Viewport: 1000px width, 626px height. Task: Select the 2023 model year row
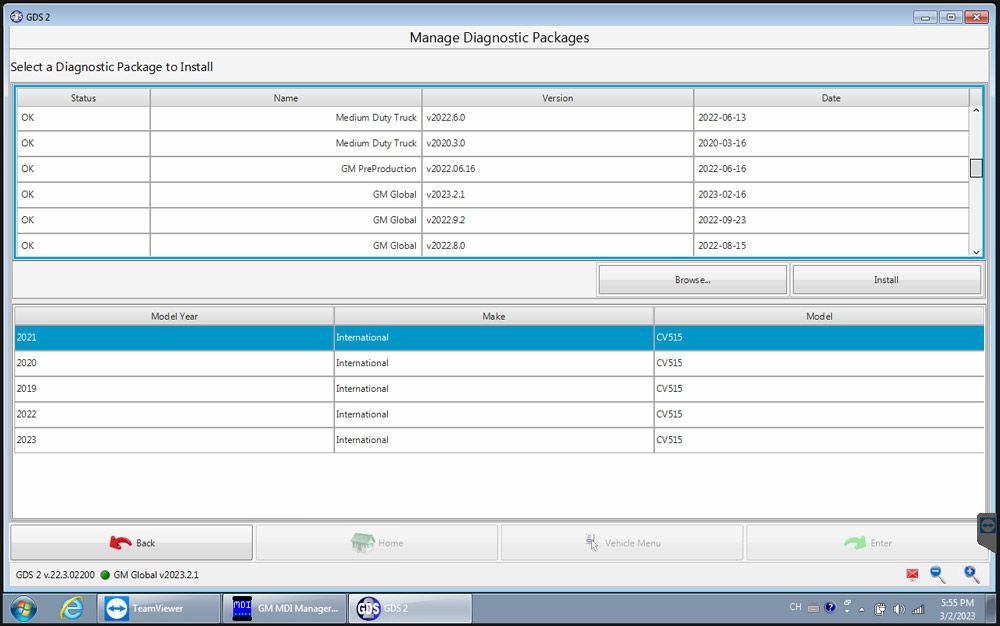pyautogui.click(x=499, y=439)
